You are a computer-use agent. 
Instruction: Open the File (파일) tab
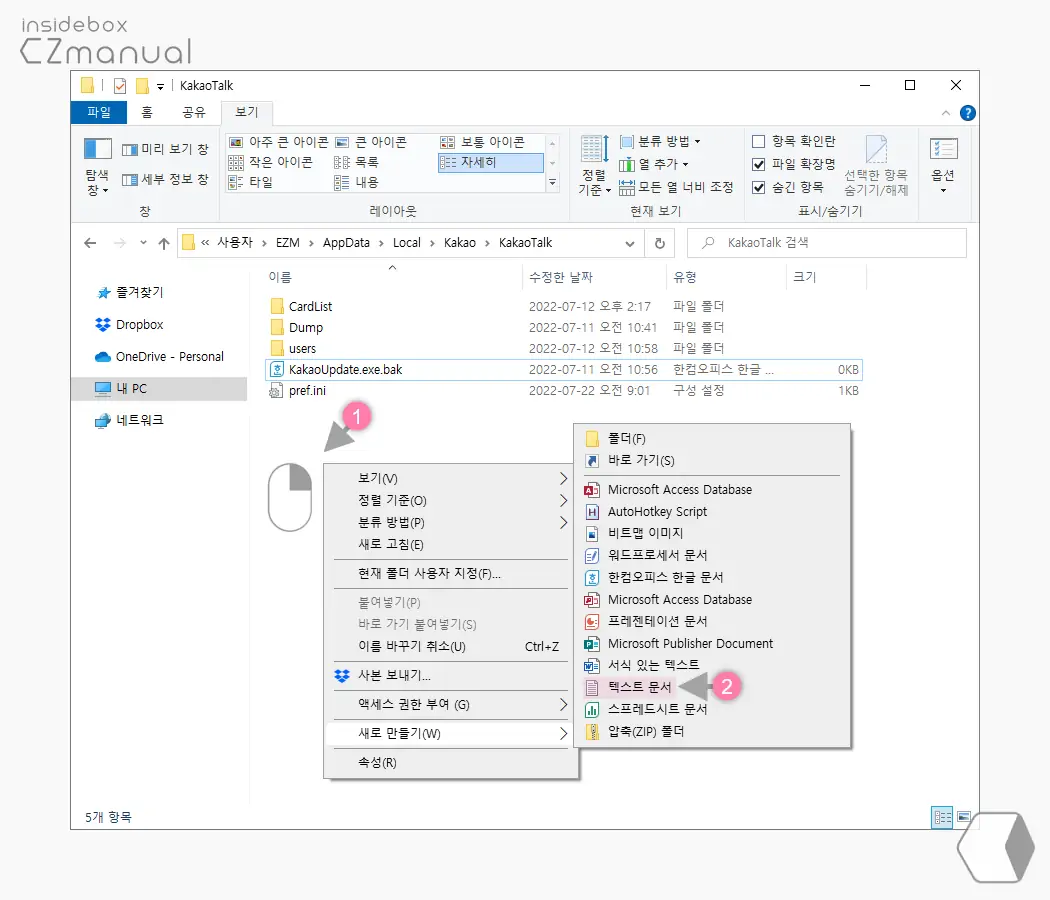point(98,112)
